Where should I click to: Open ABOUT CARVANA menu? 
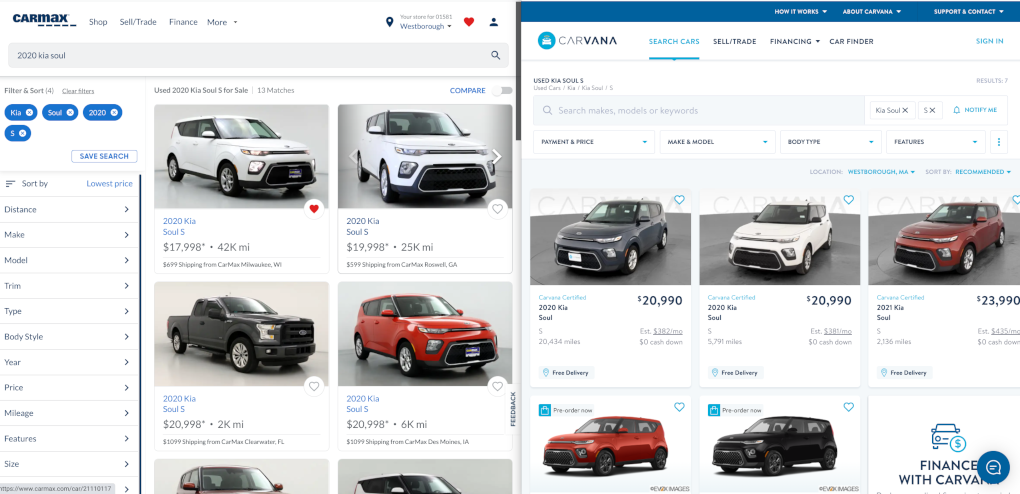[872, 11]
